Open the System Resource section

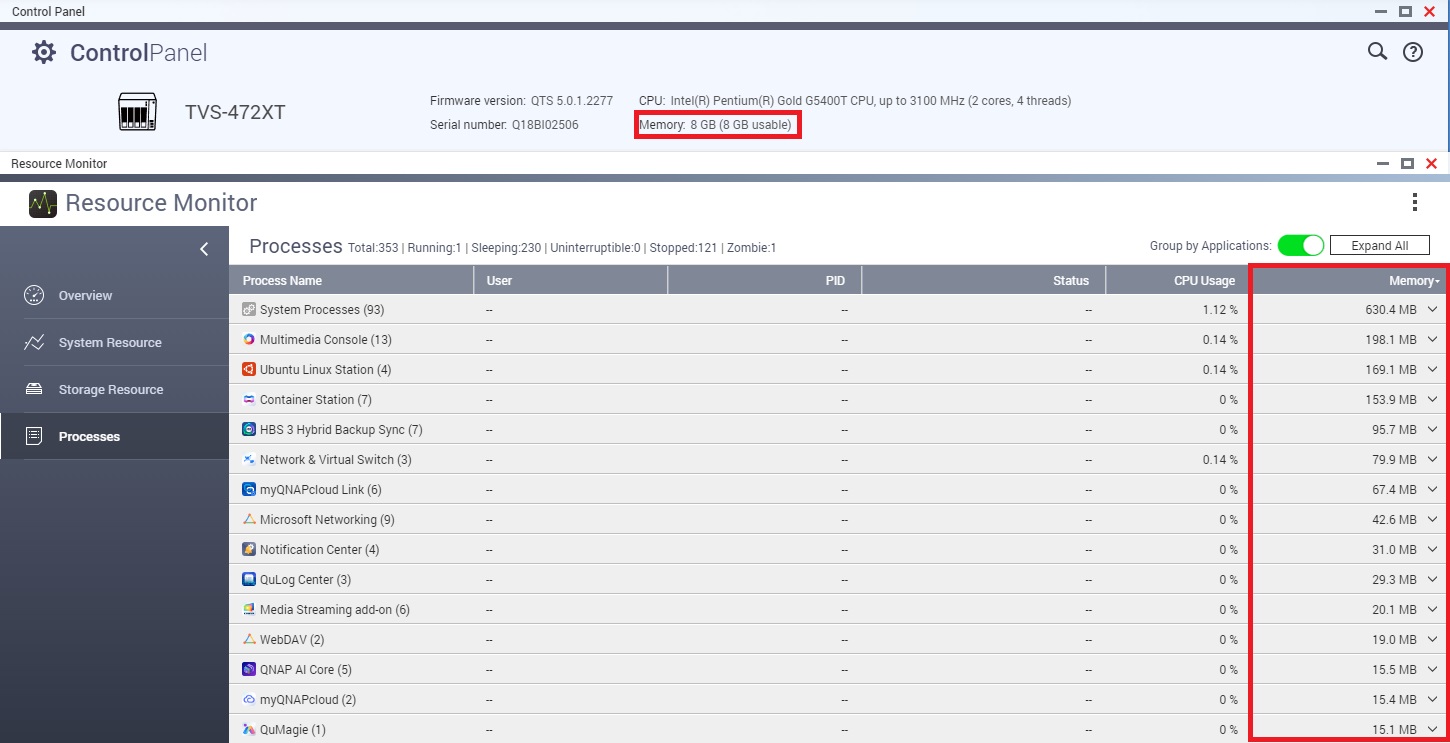pyautogui.click(x=114, y=342)
